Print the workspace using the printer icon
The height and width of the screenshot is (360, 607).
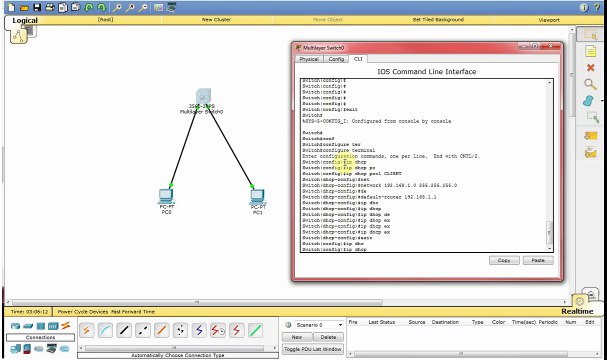click(x=50, y=7)
